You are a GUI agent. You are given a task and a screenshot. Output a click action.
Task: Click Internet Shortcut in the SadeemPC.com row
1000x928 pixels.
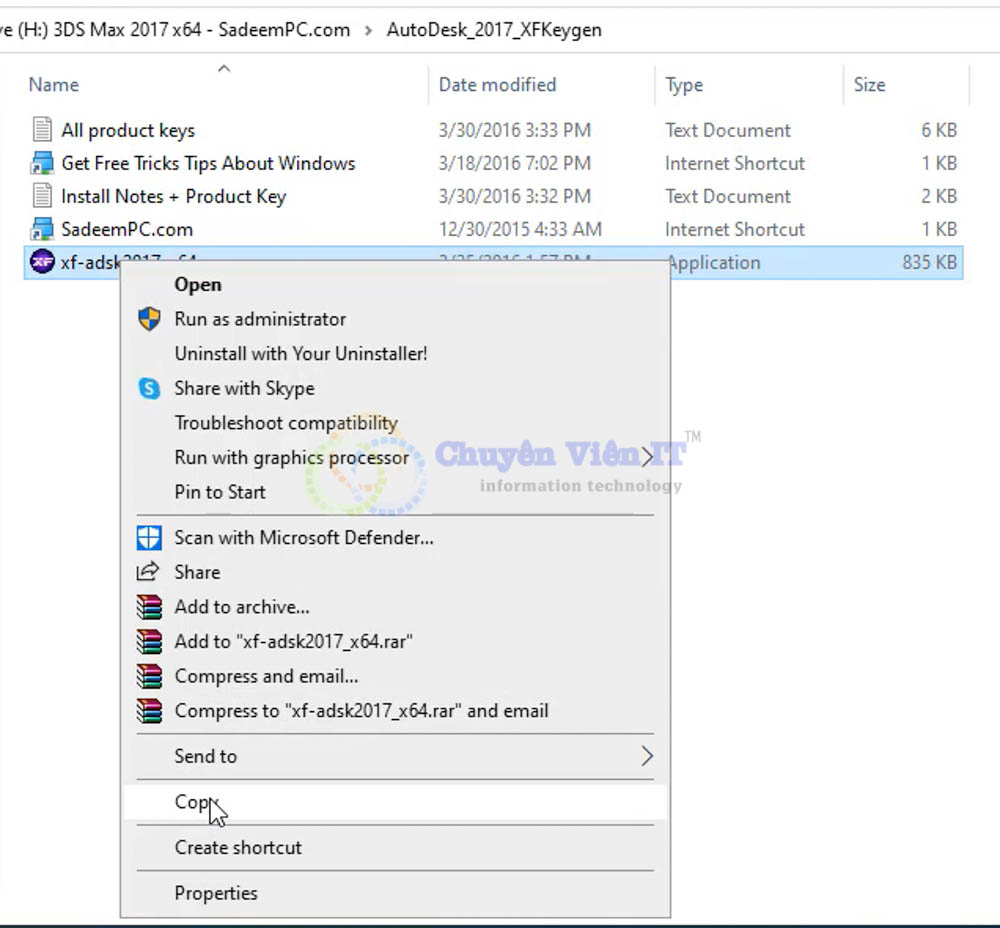[x=735, y=229]
